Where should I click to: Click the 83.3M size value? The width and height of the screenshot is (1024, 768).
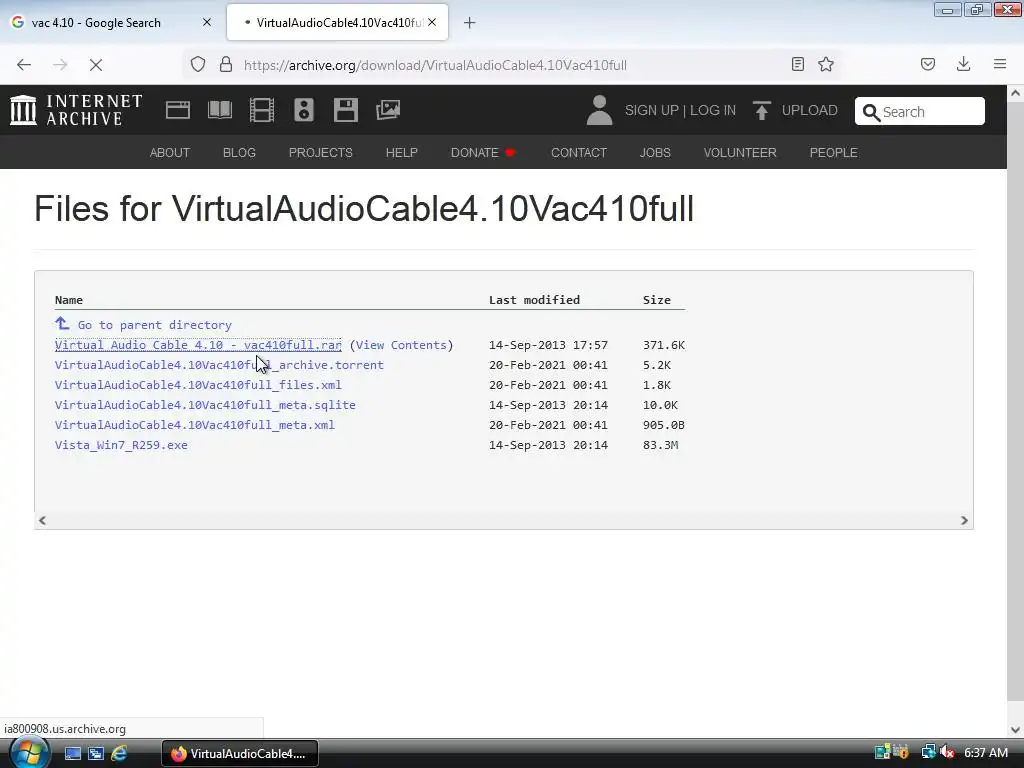tap(660, 445)
